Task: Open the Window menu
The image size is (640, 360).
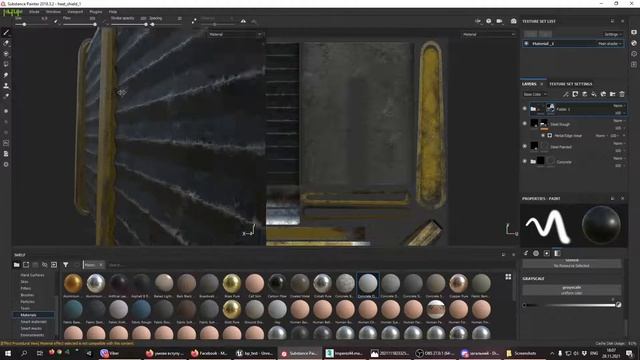Action: click(53, 12)
